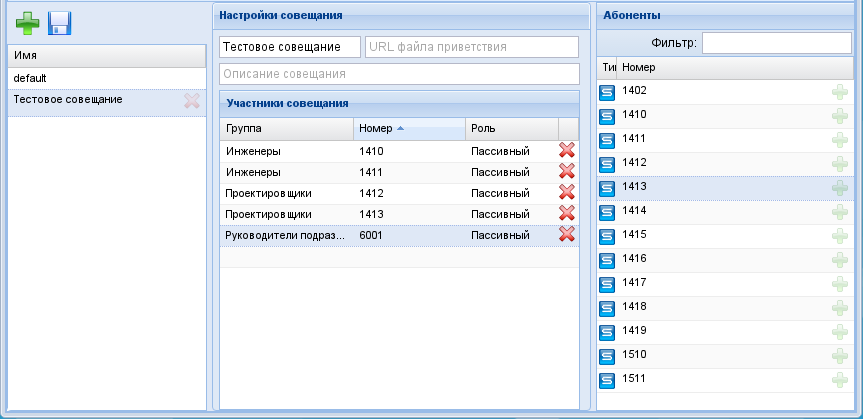863x419 pixels.
Task: Click the Группа column header
Action: pos(286,129)
